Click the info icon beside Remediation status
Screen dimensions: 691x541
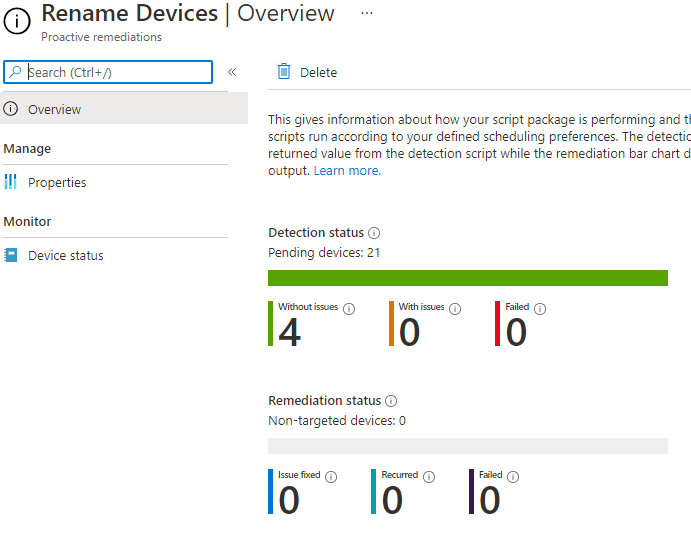coord(391,401)
